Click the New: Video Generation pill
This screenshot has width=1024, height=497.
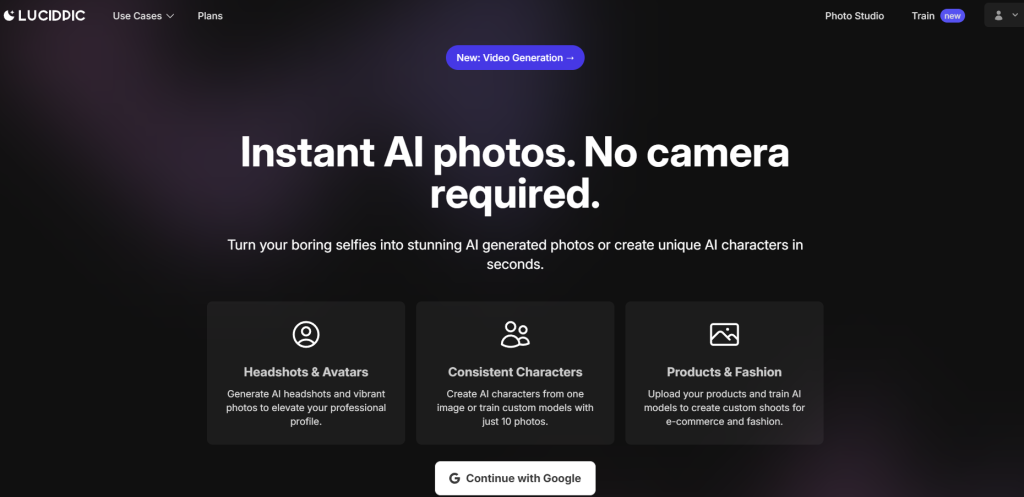[x=515, y=58]
